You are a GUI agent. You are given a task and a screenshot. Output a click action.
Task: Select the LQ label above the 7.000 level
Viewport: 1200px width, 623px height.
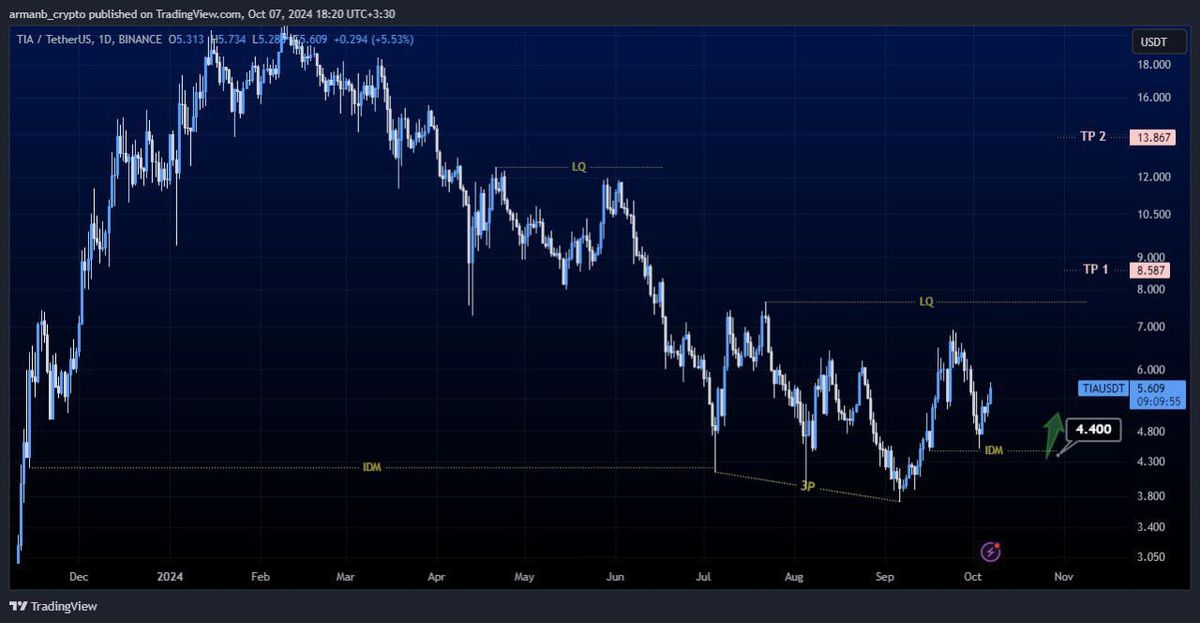pos(926,301)
